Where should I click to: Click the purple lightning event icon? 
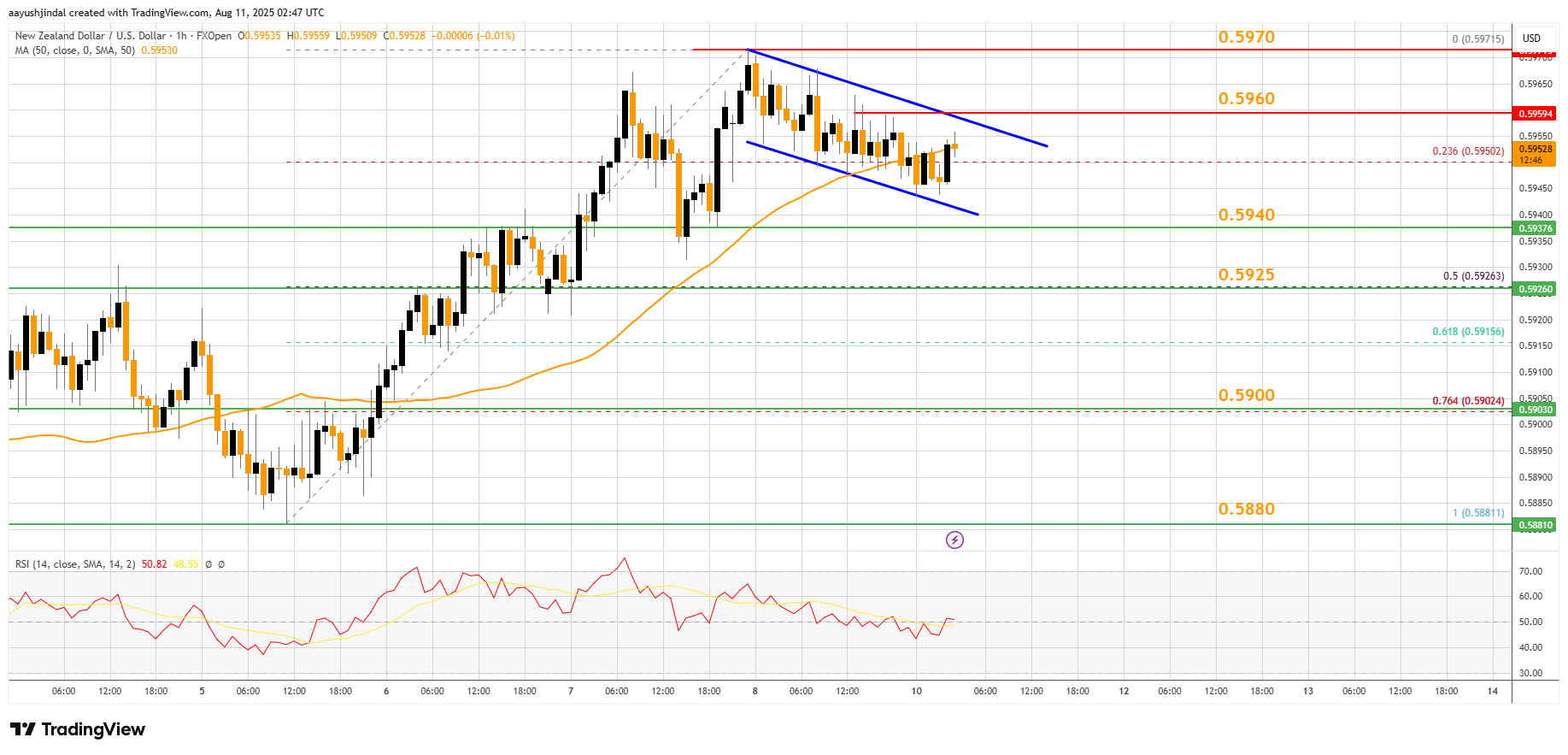pos(954,540)
